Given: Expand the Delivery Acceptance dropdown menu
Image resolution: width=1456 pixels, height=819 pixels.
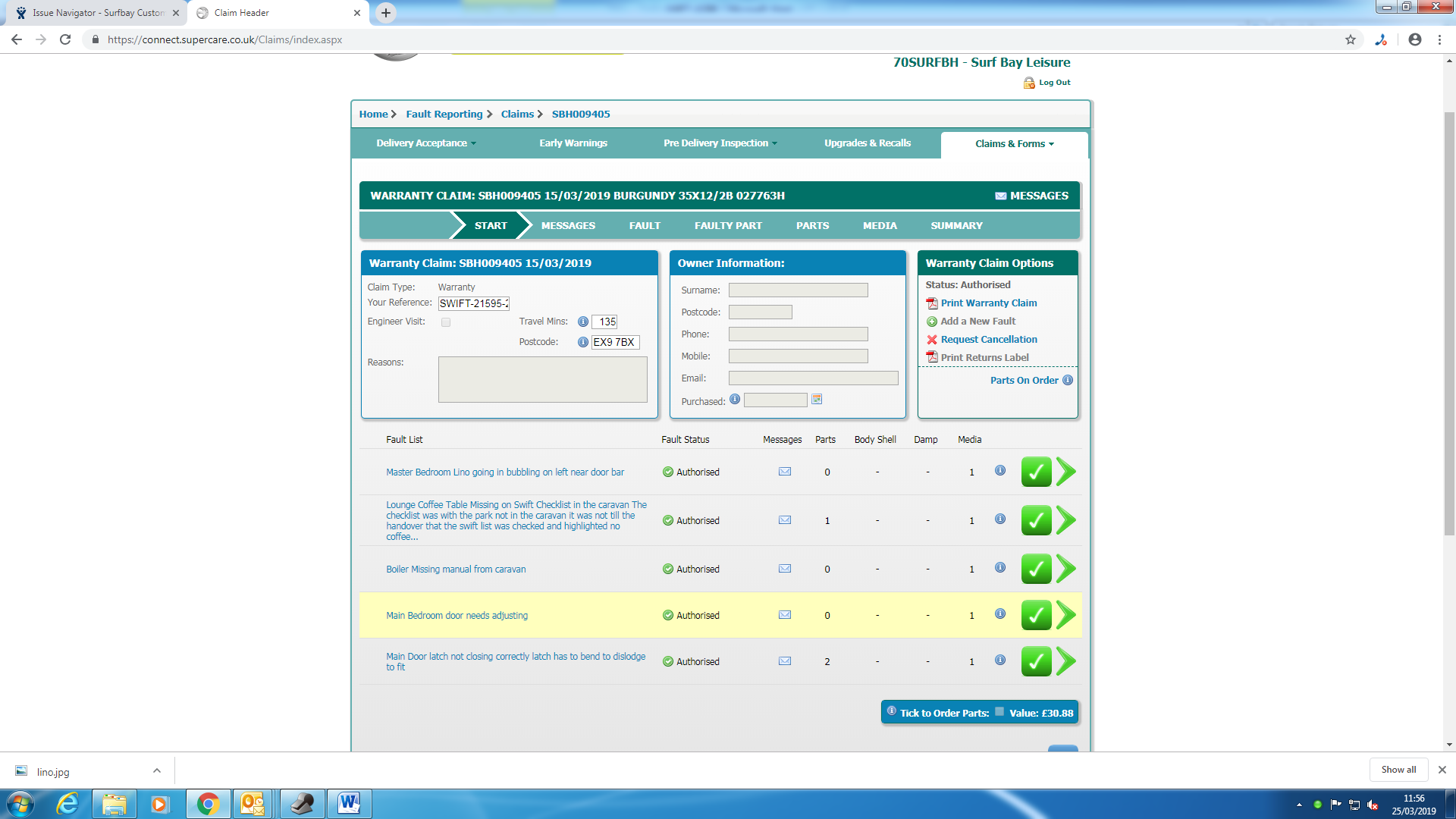Looking at the screenshot, I should (x=425, y=143).
